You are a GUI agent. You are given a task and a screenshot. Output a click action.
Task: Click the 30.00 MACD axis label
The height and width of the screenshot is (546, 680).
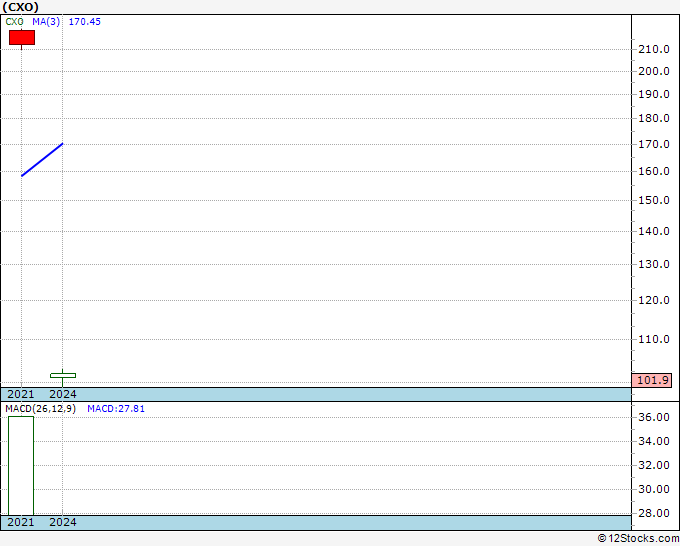[x=654, y=489]
